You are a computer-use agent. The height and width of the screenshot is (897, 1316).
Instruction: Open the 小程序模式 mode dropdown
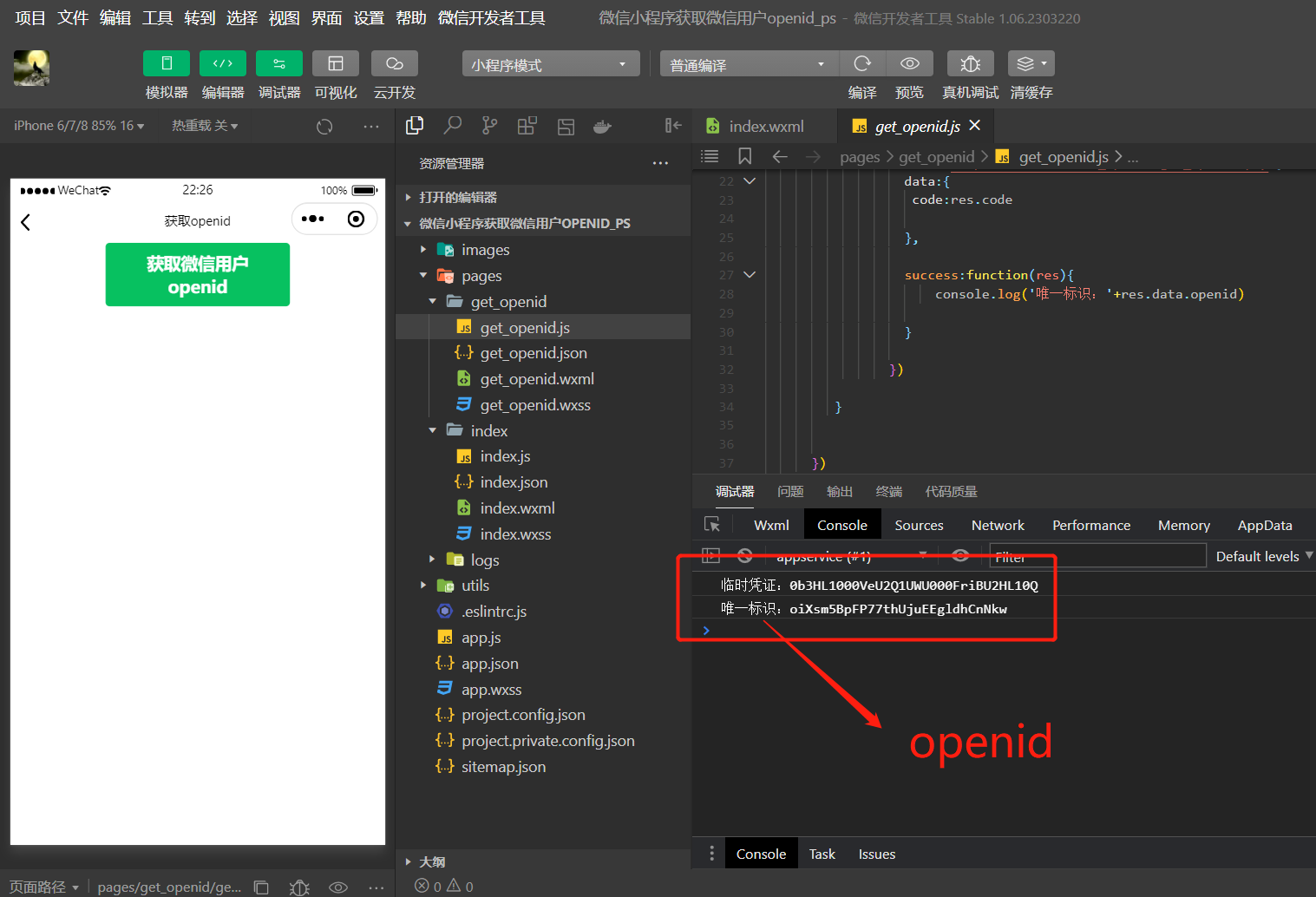551,64
